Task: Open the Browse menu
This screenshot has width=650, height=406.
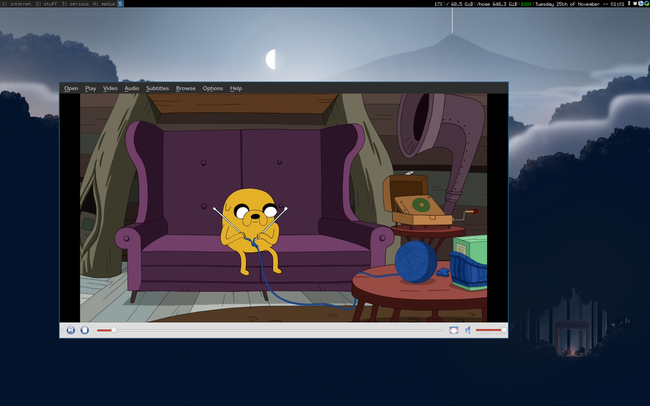Action: pyautogui.click(x=186, y=88)
